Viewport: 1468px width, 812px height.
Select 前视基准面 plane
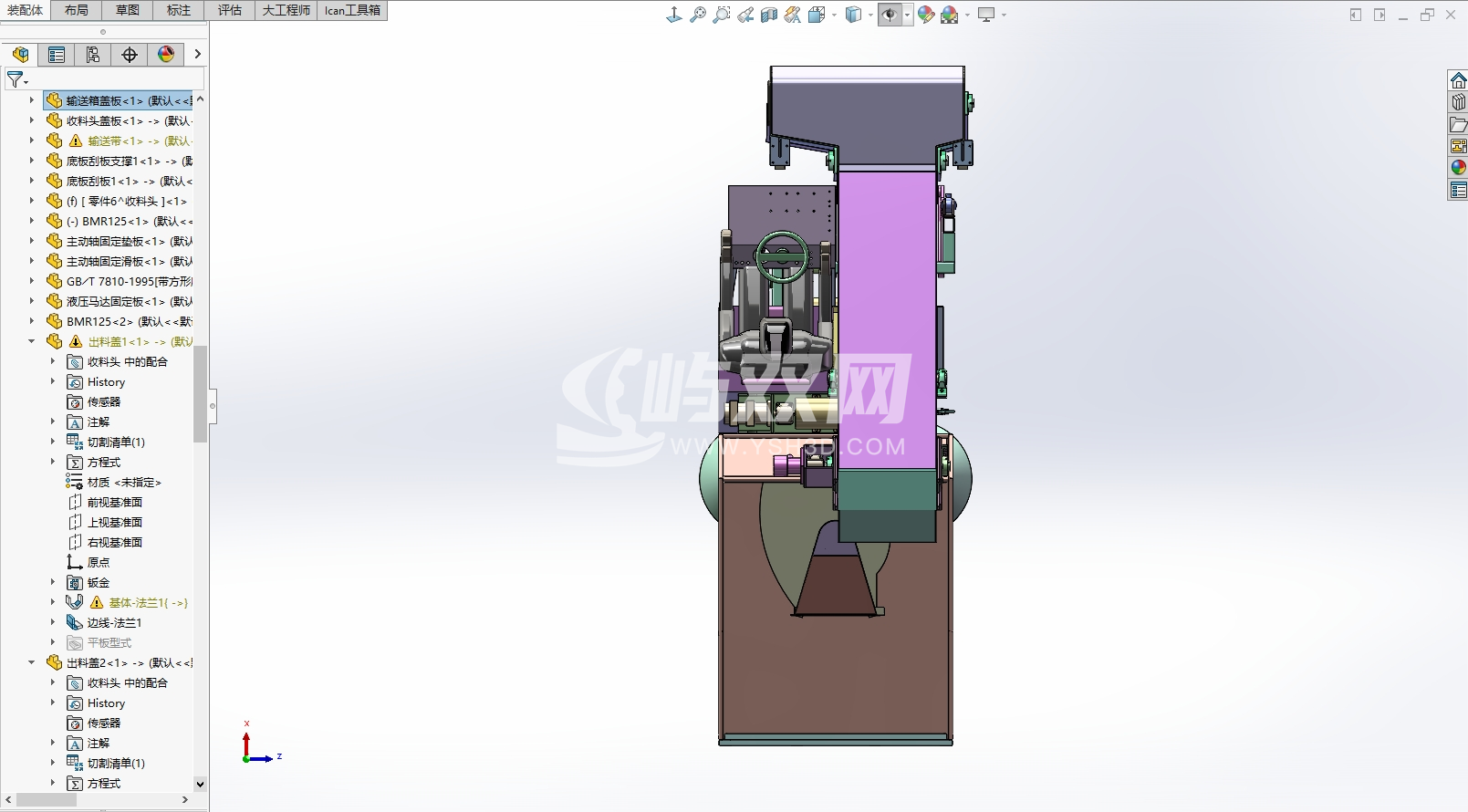click(x=105, y=502)
